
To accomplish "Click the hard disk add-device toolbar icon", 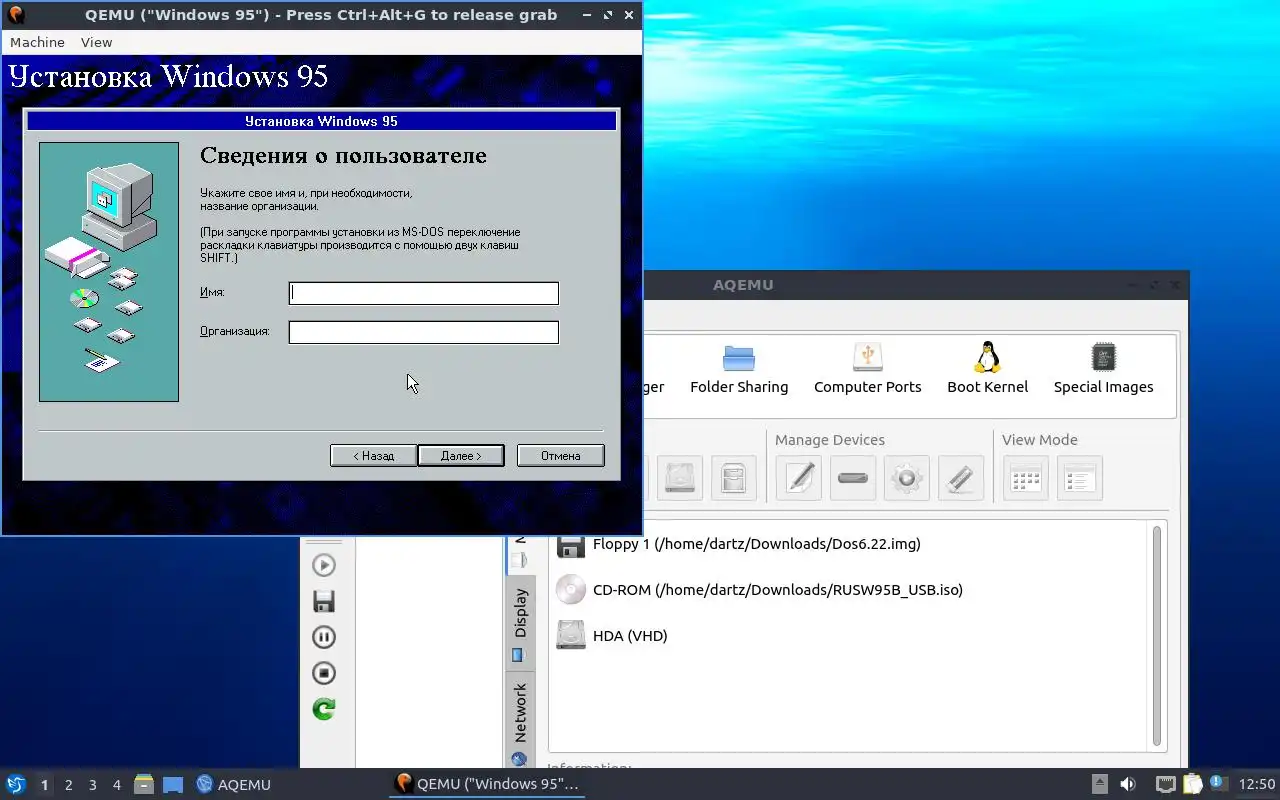I will 680,478.
